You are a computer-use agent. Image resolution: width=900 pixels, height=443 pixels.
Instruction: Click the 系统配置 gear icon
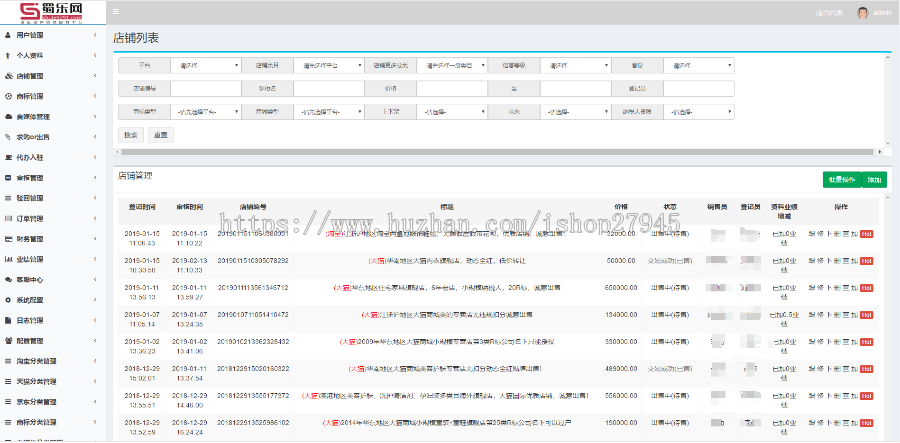click(x=8, y=300)
